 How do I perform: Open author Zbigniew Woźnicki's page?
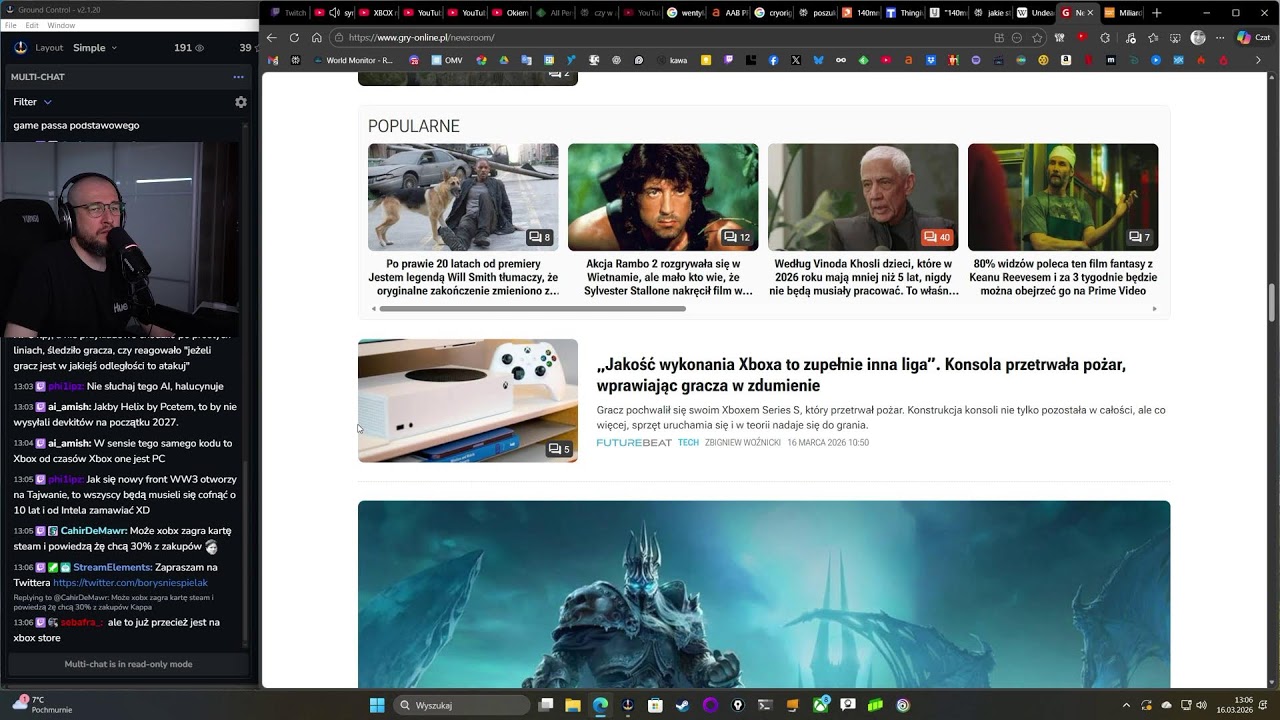[742, 443]
